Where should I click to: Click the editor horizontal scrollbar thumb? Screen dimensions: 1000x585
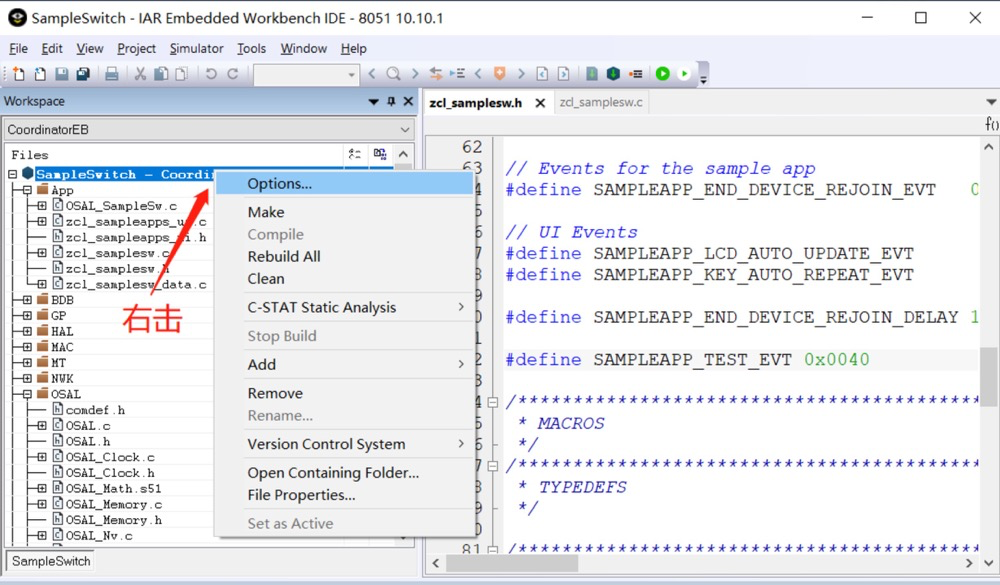pyautogui.click(x=511, y=563)
